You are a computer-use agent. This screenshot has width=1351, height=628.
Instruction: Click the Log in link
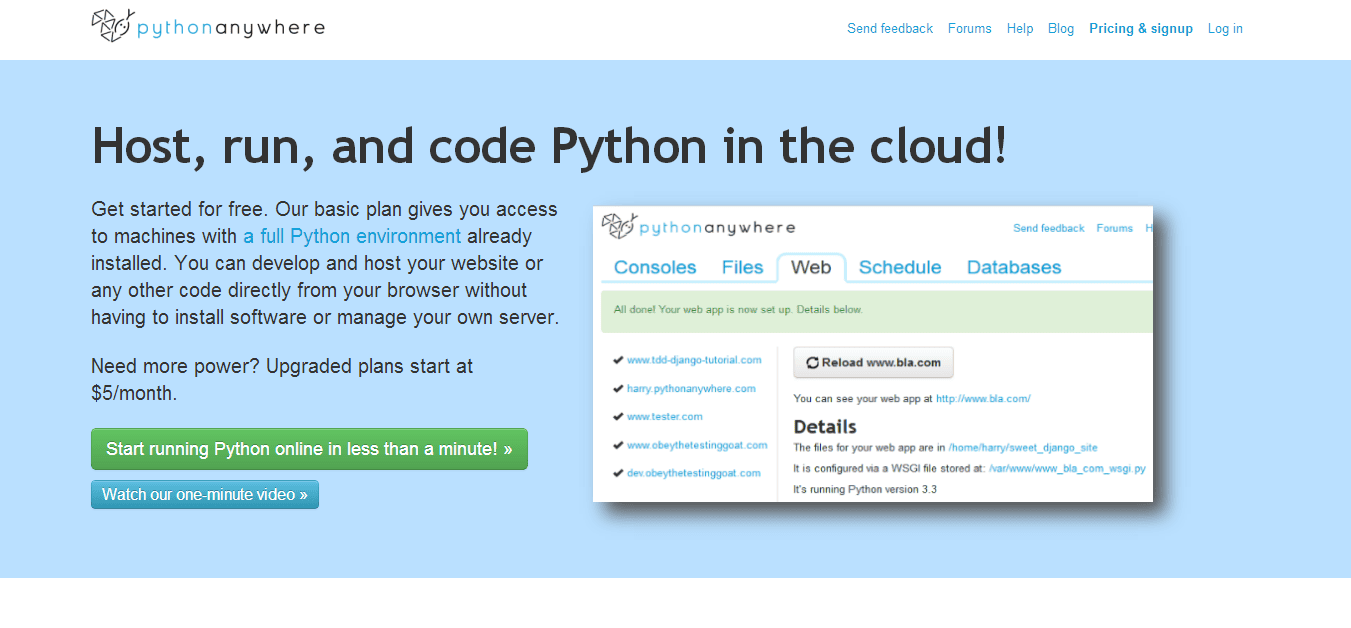(x=1225, y=29)
